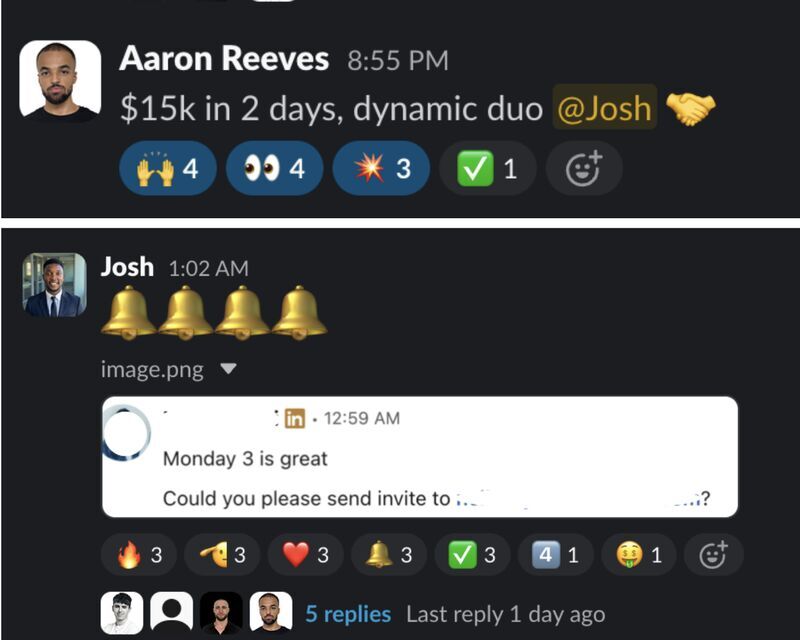This screenshot has height=640, width=800.
Task: Toggle the collision explosion reaction
Action: [x=381, y=168]
